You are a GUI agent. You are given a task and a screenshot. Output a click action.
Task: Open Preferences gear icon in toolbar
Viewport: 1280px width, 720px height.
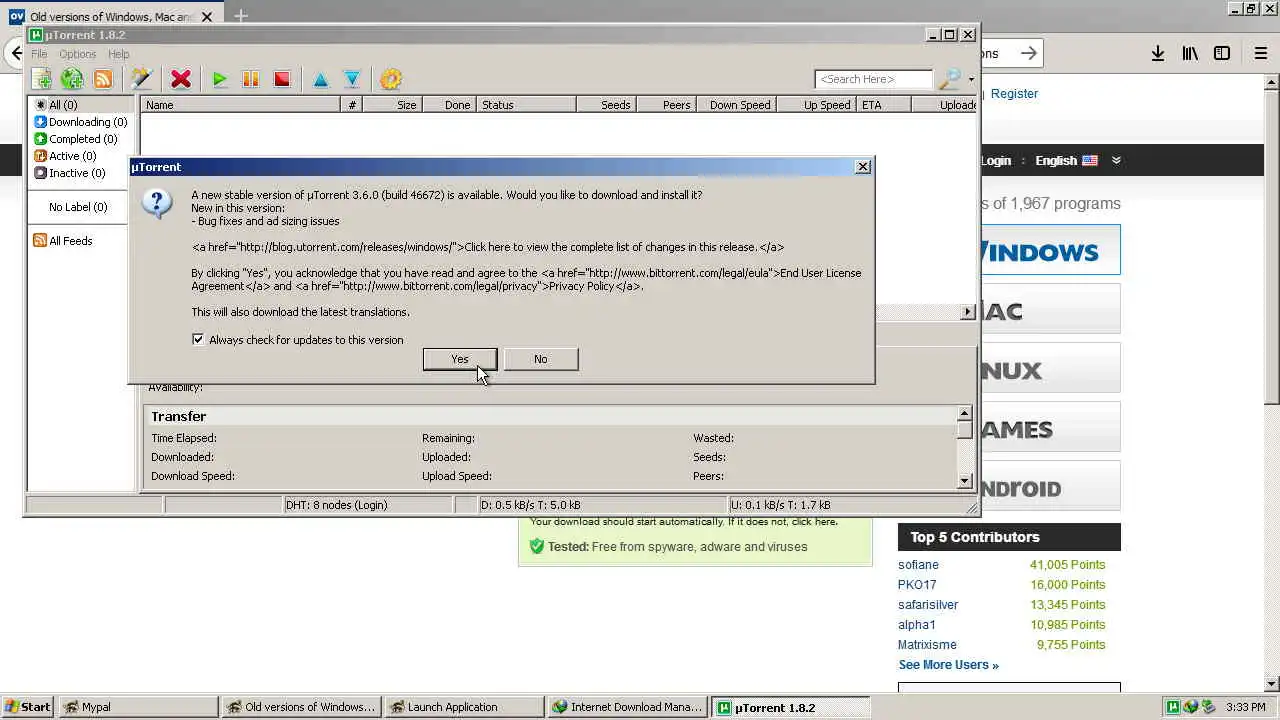click(x=391, y=79)
